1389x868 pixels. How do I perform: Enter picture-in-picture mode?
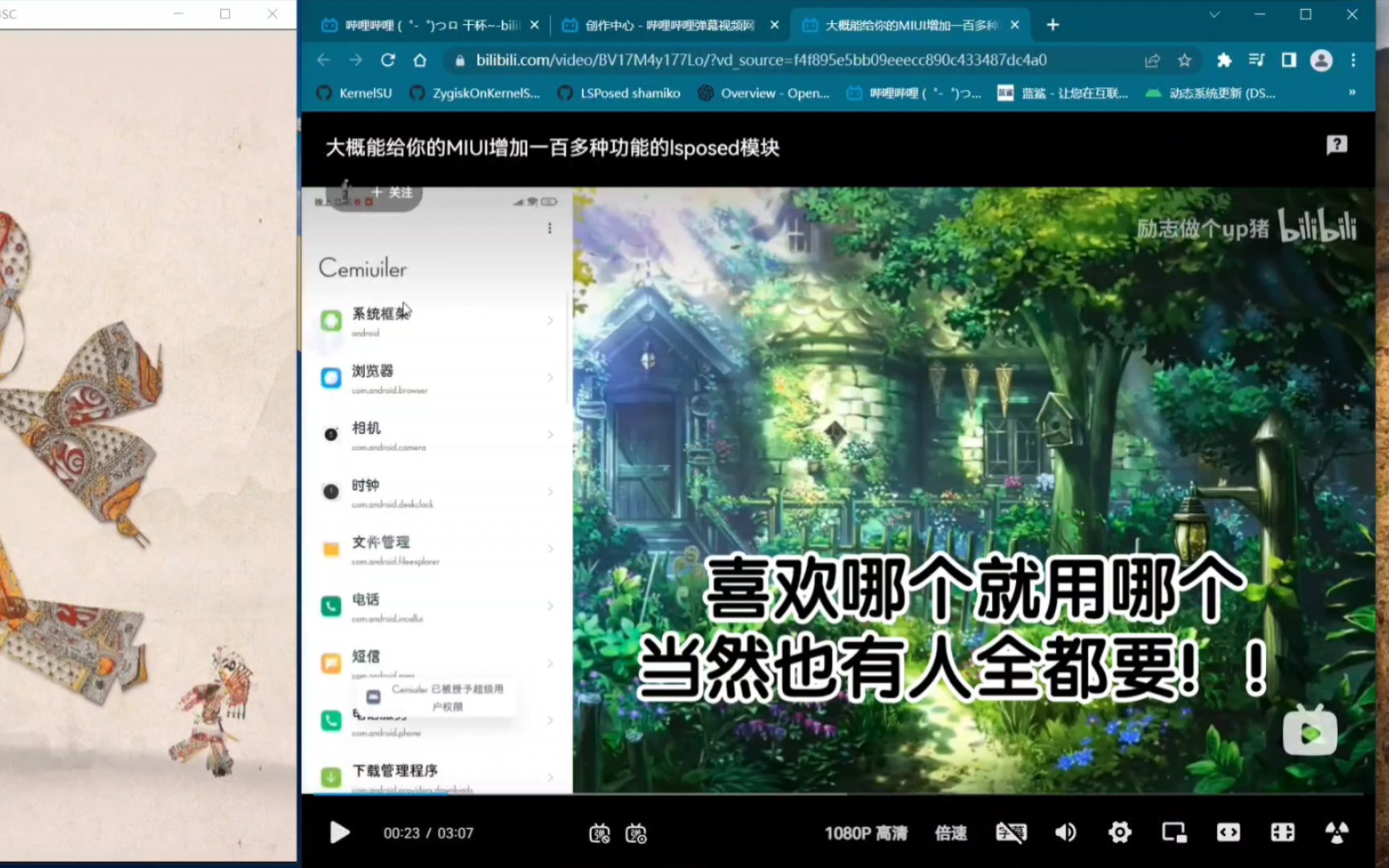coord(1174,833)
